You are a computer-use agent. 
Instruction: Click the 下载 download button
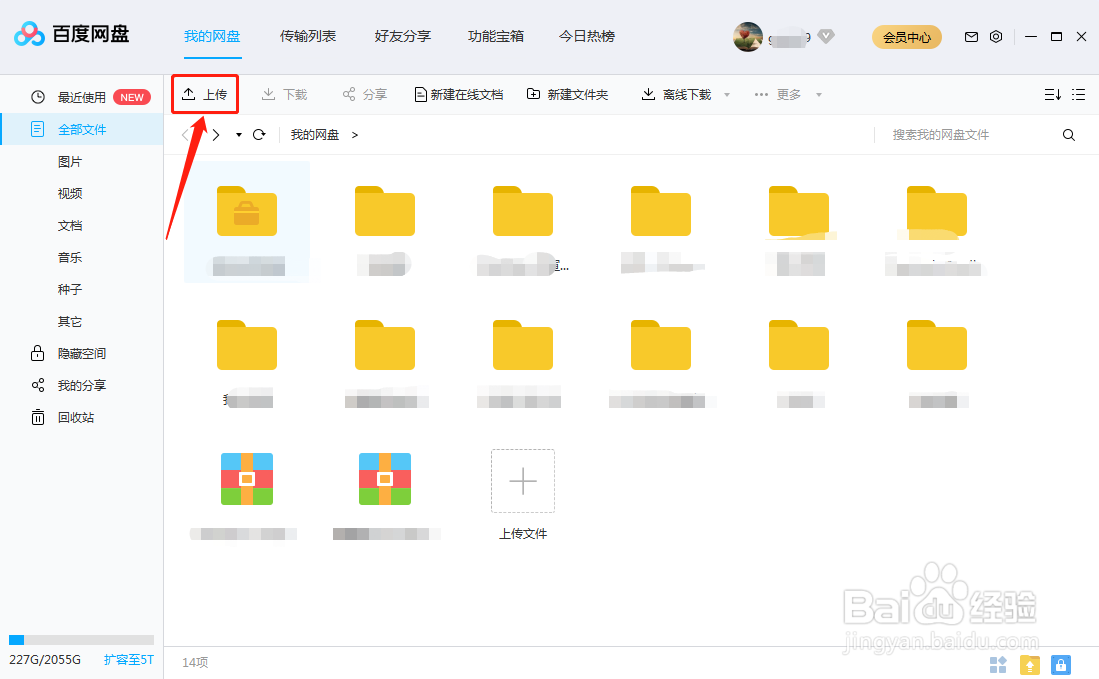(x=284, y=94)
